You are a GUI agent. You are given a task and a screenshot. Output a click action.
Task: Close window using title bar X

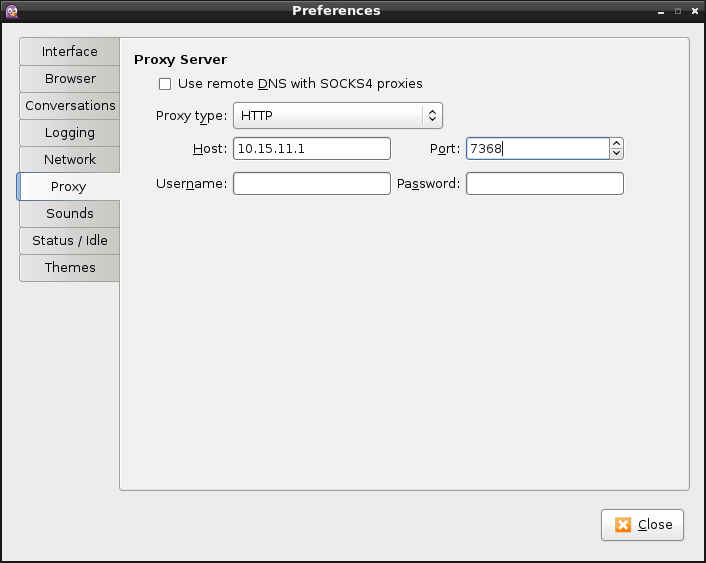point(695,11)
